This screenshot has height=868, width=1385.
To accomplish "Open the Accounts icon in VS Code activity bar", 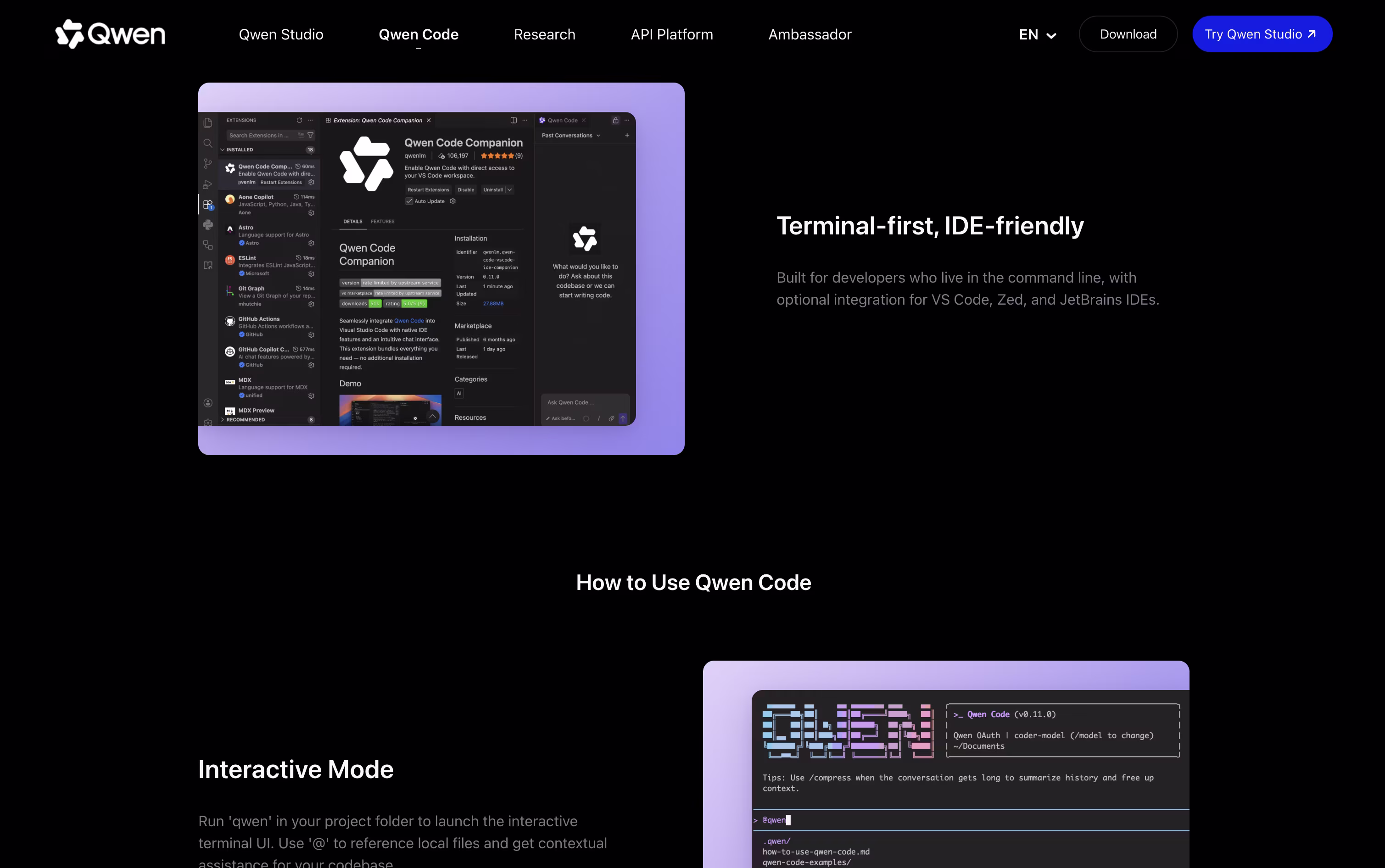I will (208, 403).
